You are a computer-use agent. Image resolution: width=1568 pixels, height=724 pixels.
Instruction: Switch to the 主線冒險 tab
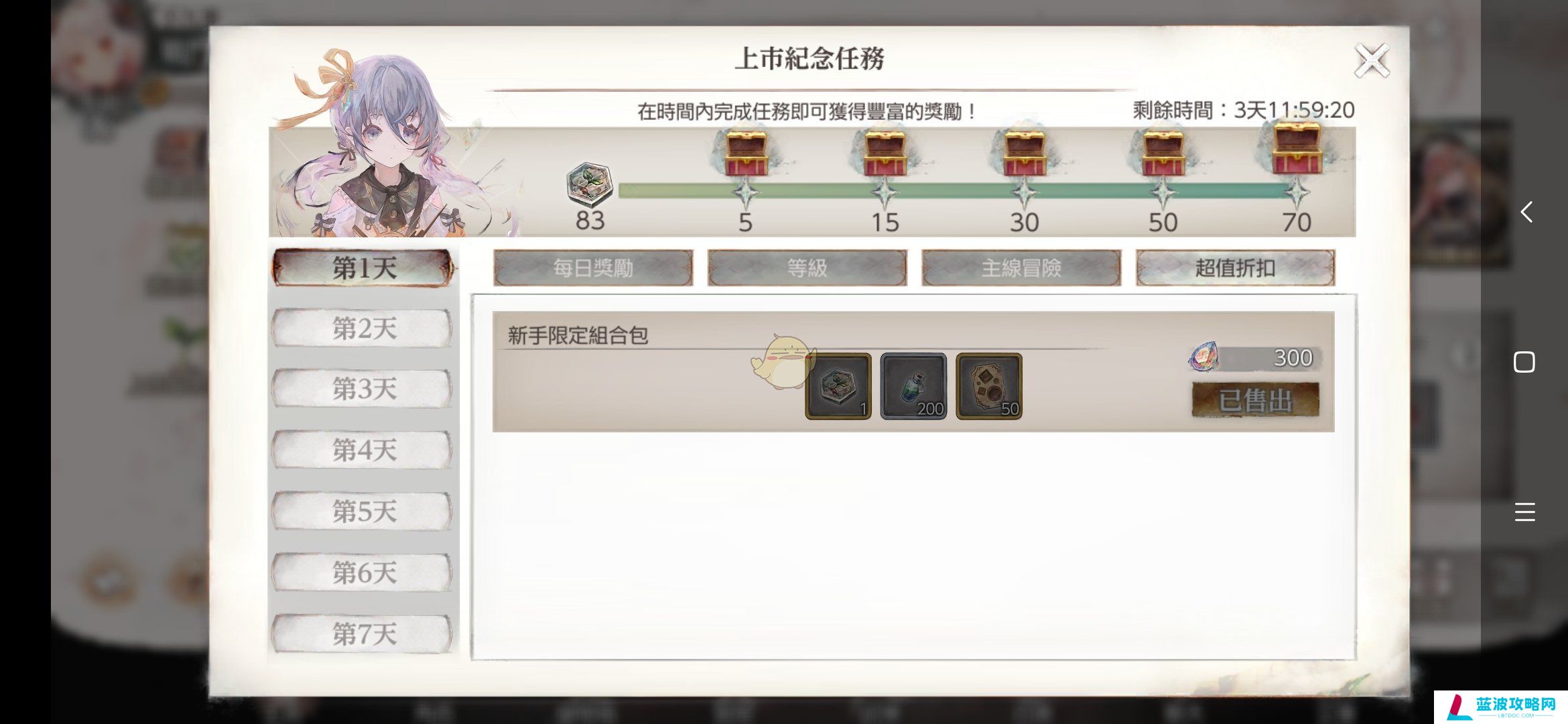click(1021, 268)
